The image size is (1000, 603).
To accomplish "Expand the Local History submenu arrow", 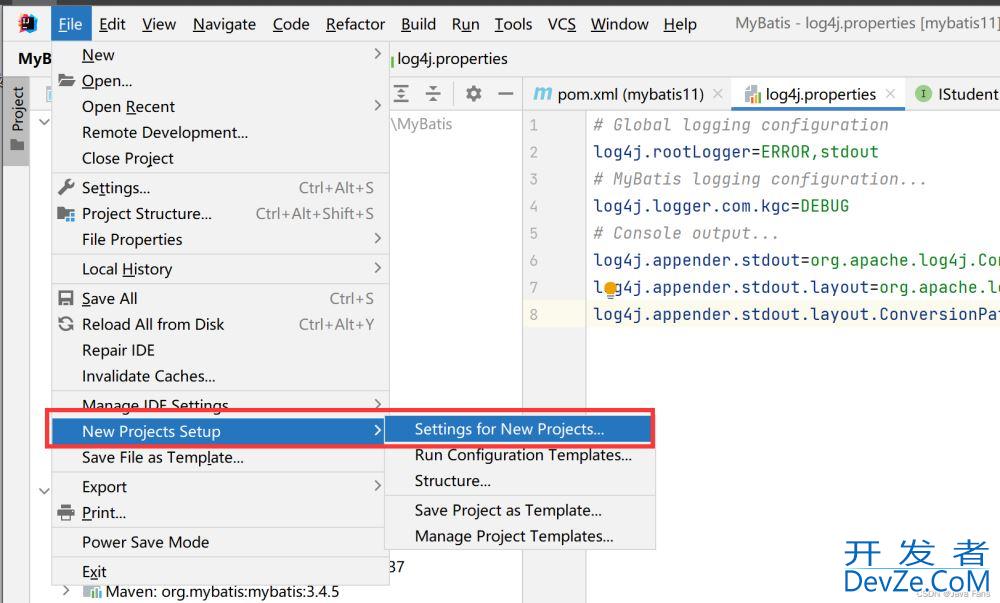I will (x=378, y=268).
